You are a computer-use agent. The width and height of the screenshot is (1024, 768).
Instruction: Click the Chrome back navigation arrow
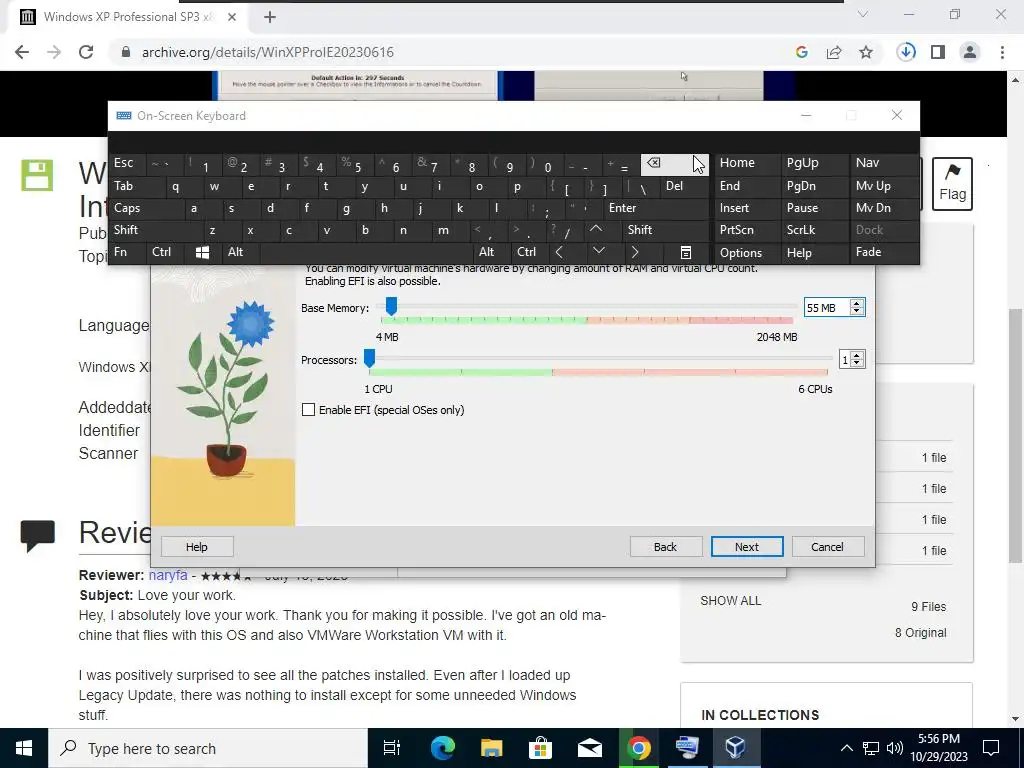coord(22,52)
